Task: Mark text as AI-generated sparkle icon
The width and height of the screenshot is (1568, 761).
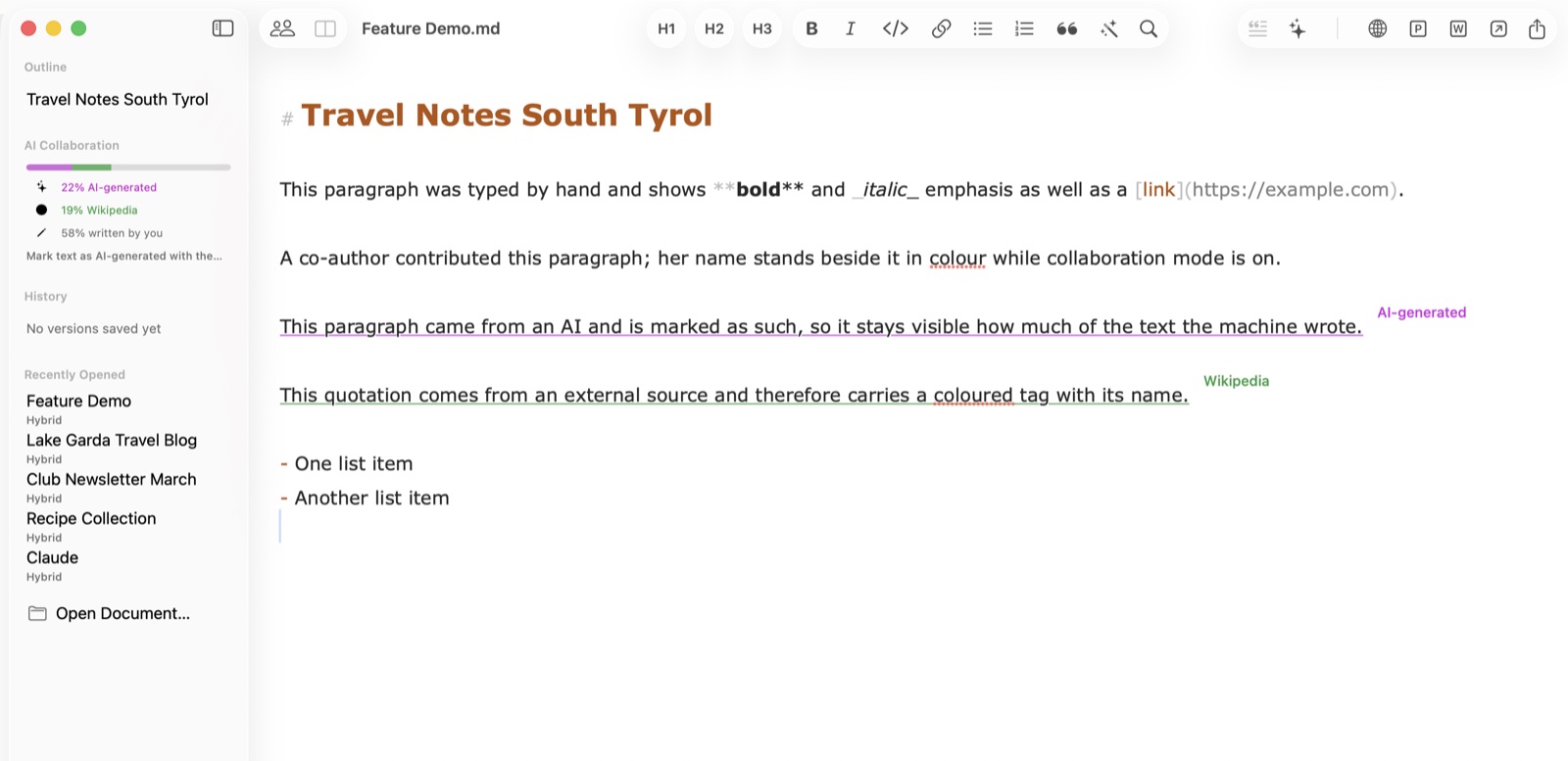Action: 1298,28
